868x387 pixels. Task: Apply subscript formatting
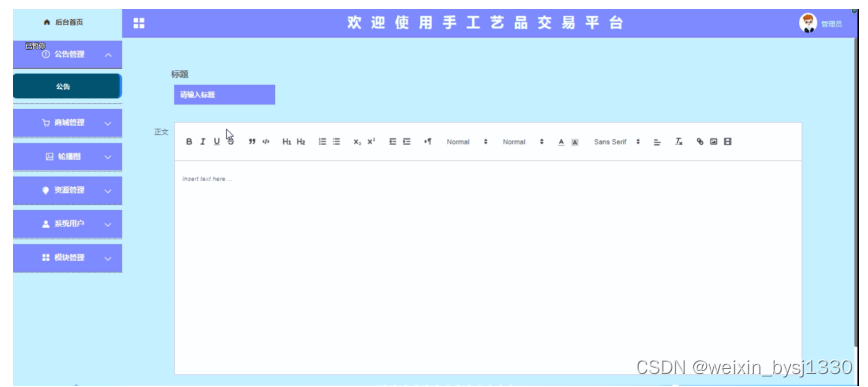coord(357,142)
